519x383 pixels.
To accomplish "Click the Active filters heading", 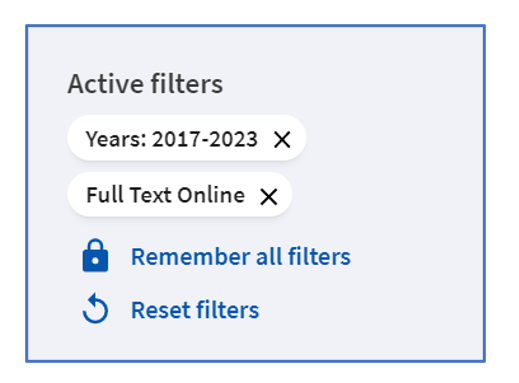I will [145, 84].
